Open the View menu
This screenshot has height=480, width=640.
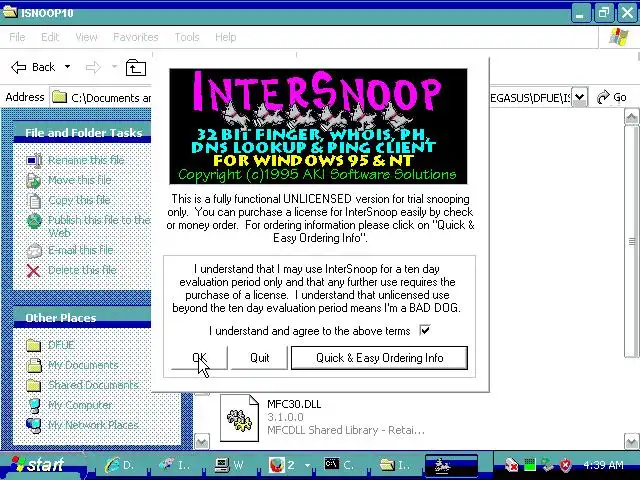(86, 37)
